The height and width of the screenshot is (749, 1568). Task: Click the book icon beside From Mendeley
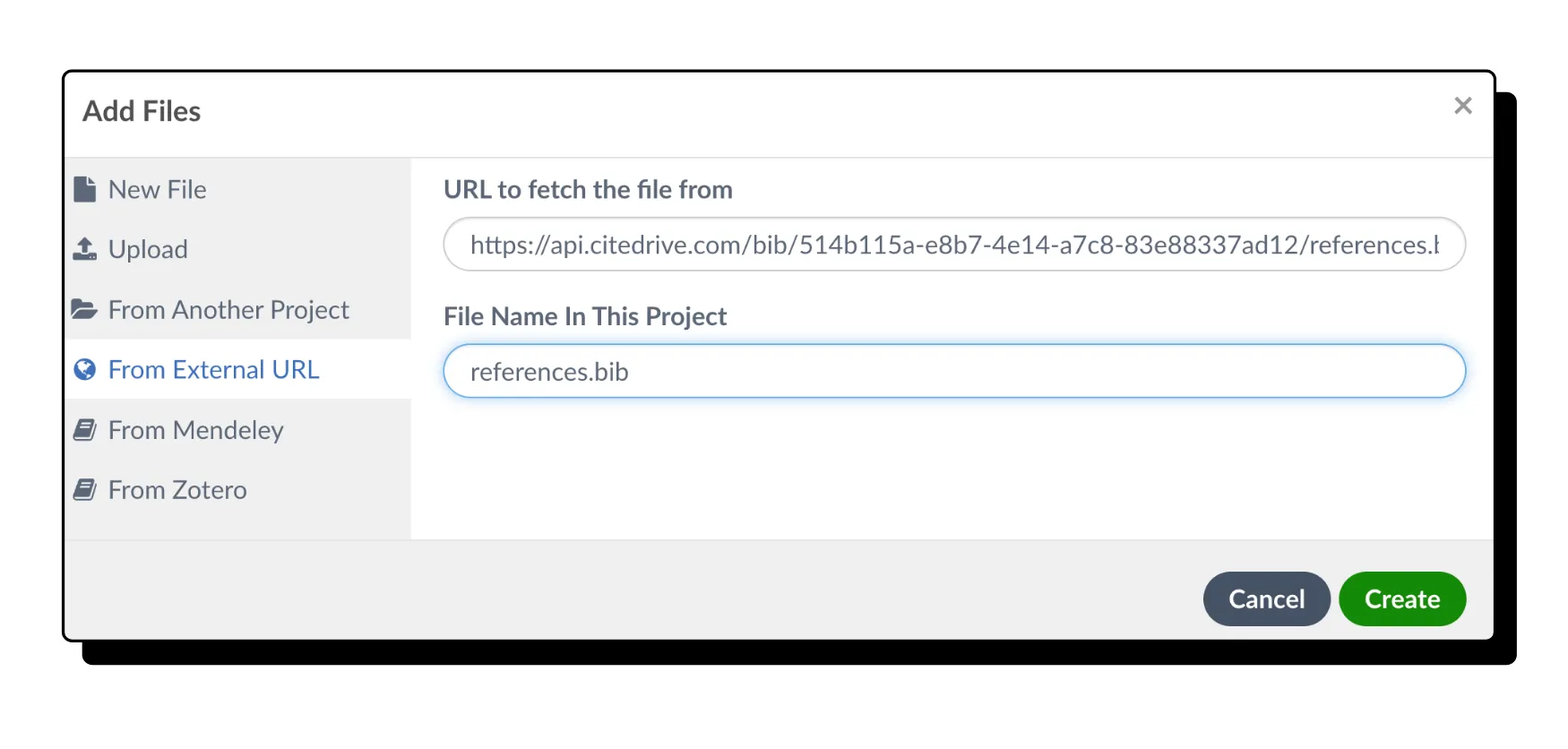[x=84, y=430]
